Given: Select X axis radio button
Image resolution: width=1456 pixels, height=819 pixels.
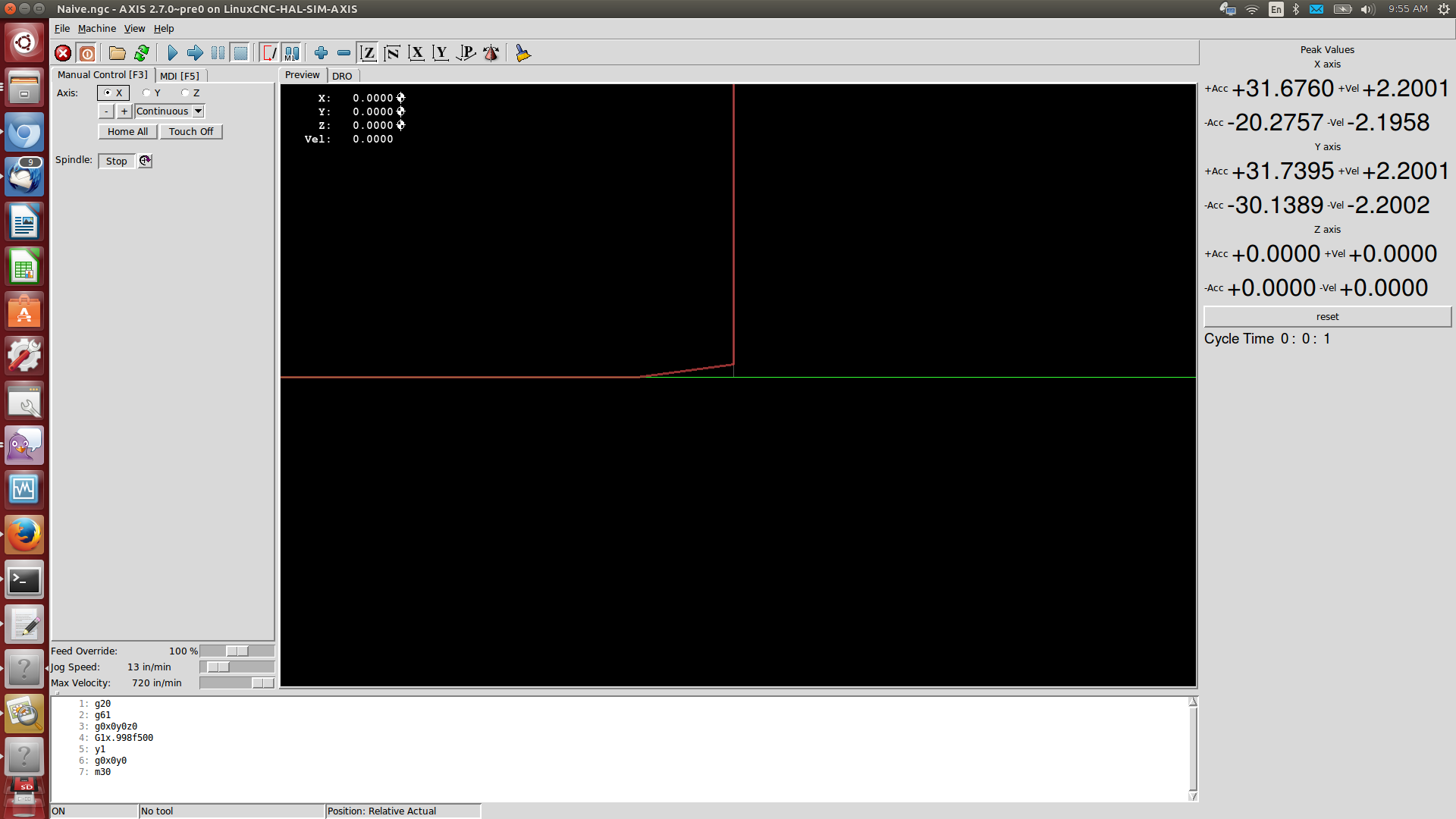Looking at the screenshot, I should [113, 93].
